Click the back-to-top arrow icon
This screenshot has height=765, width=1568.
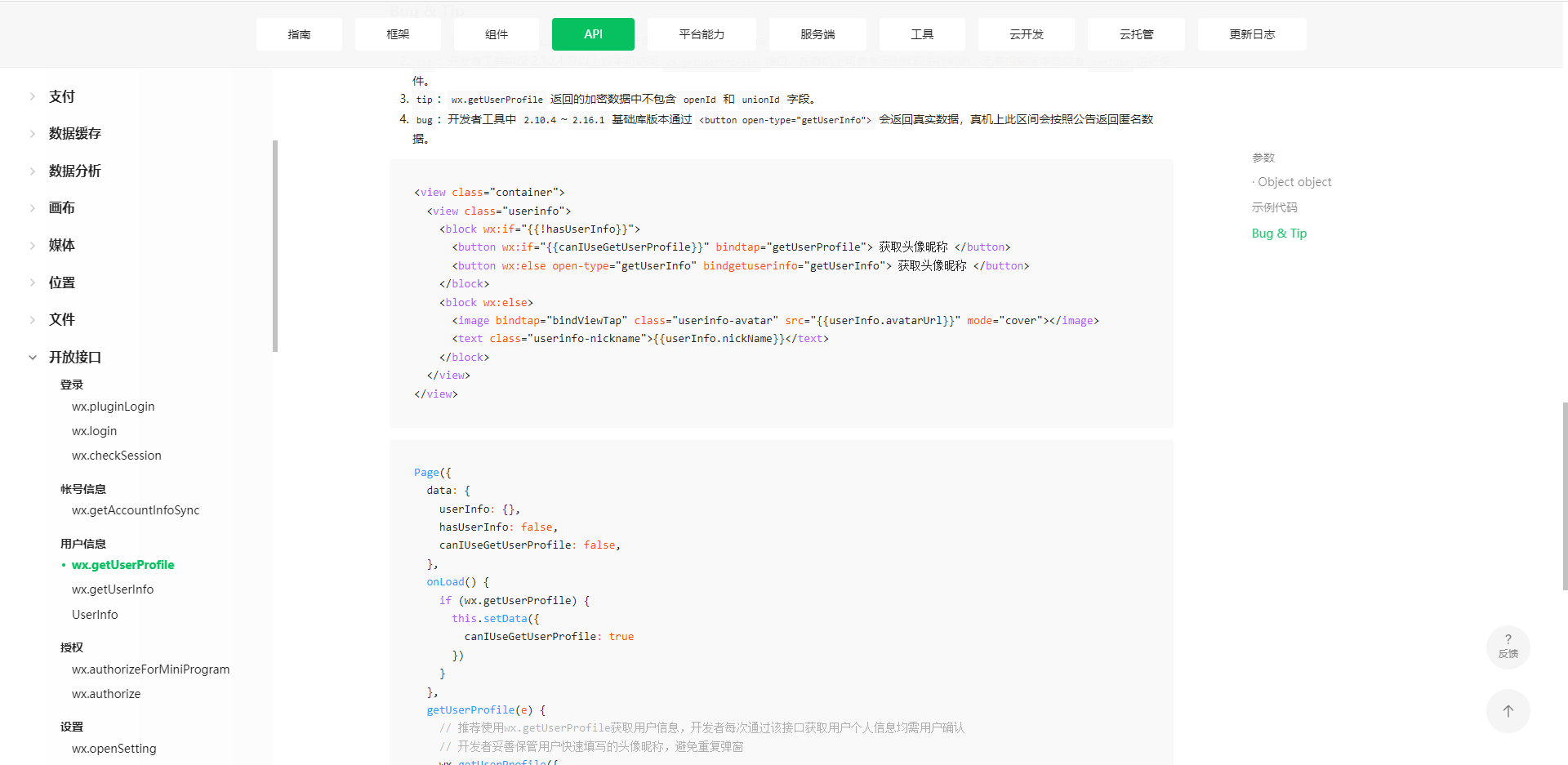pyautogui.click(x=1508, y=711)
